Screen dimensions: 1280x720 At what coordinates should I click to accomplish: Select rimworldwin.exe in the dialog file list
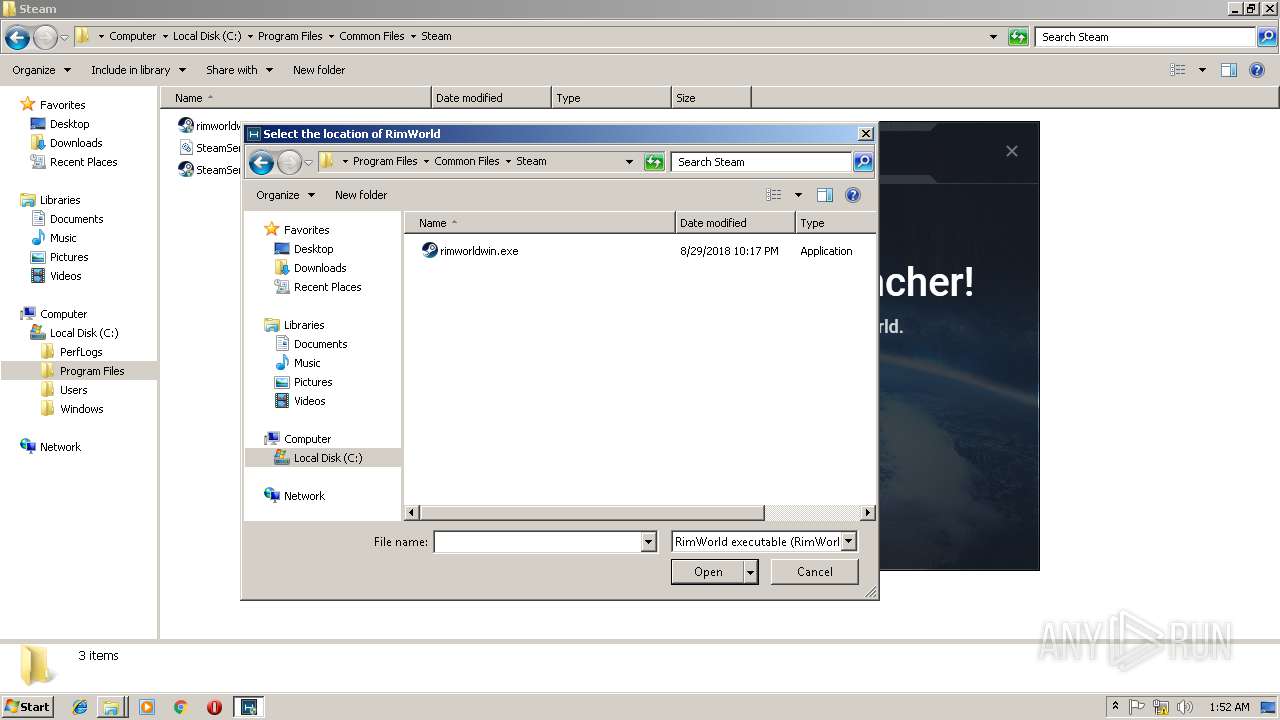click(x=470, y=251)
